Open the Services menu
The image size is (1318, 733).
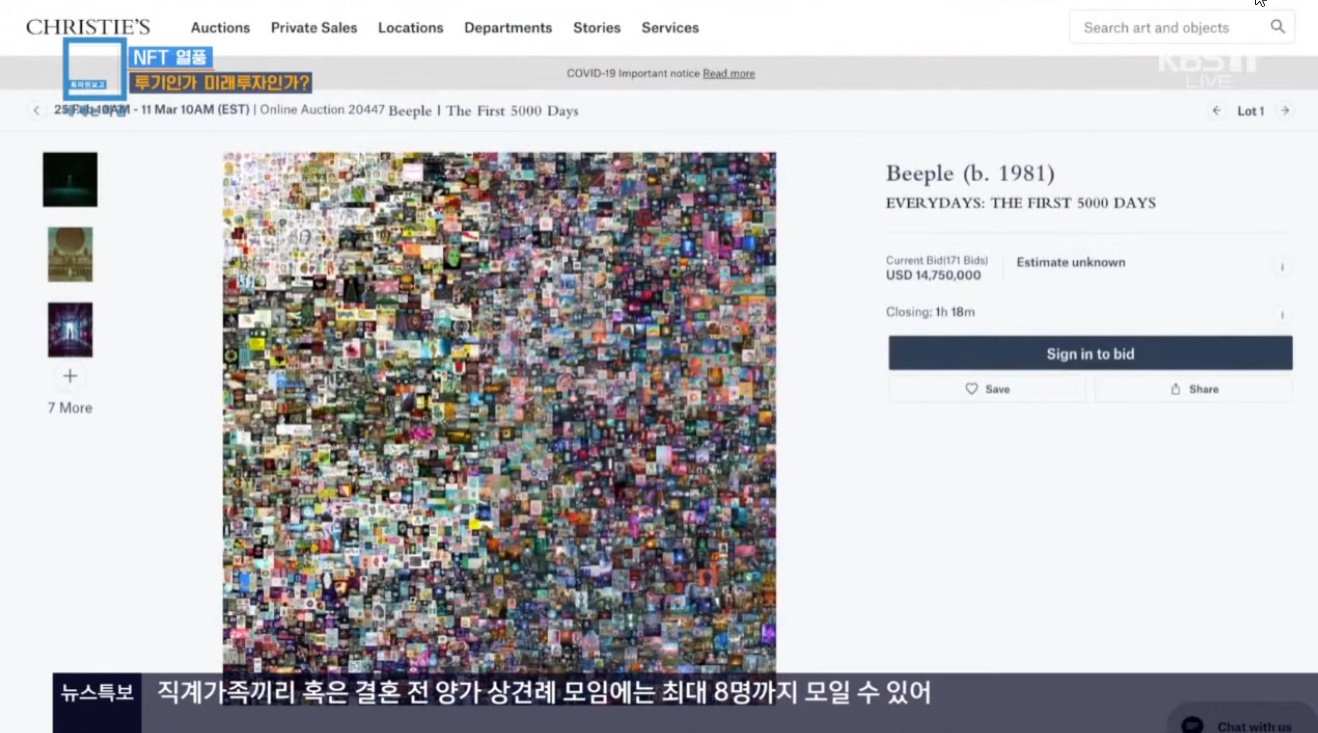point(670,28)
